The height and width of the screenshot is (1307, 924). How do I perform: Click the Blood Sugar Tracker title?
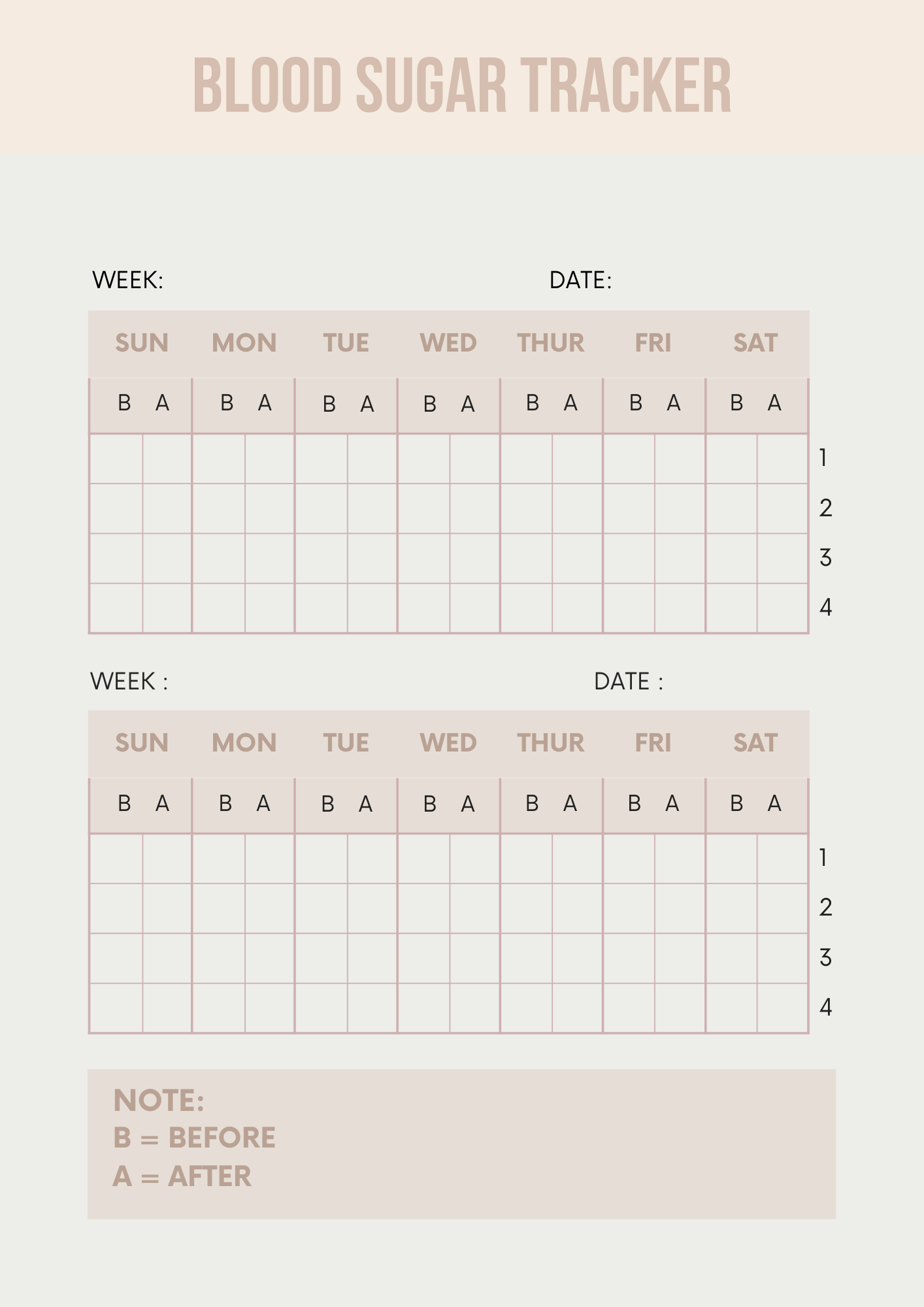(x=462, y=85)
